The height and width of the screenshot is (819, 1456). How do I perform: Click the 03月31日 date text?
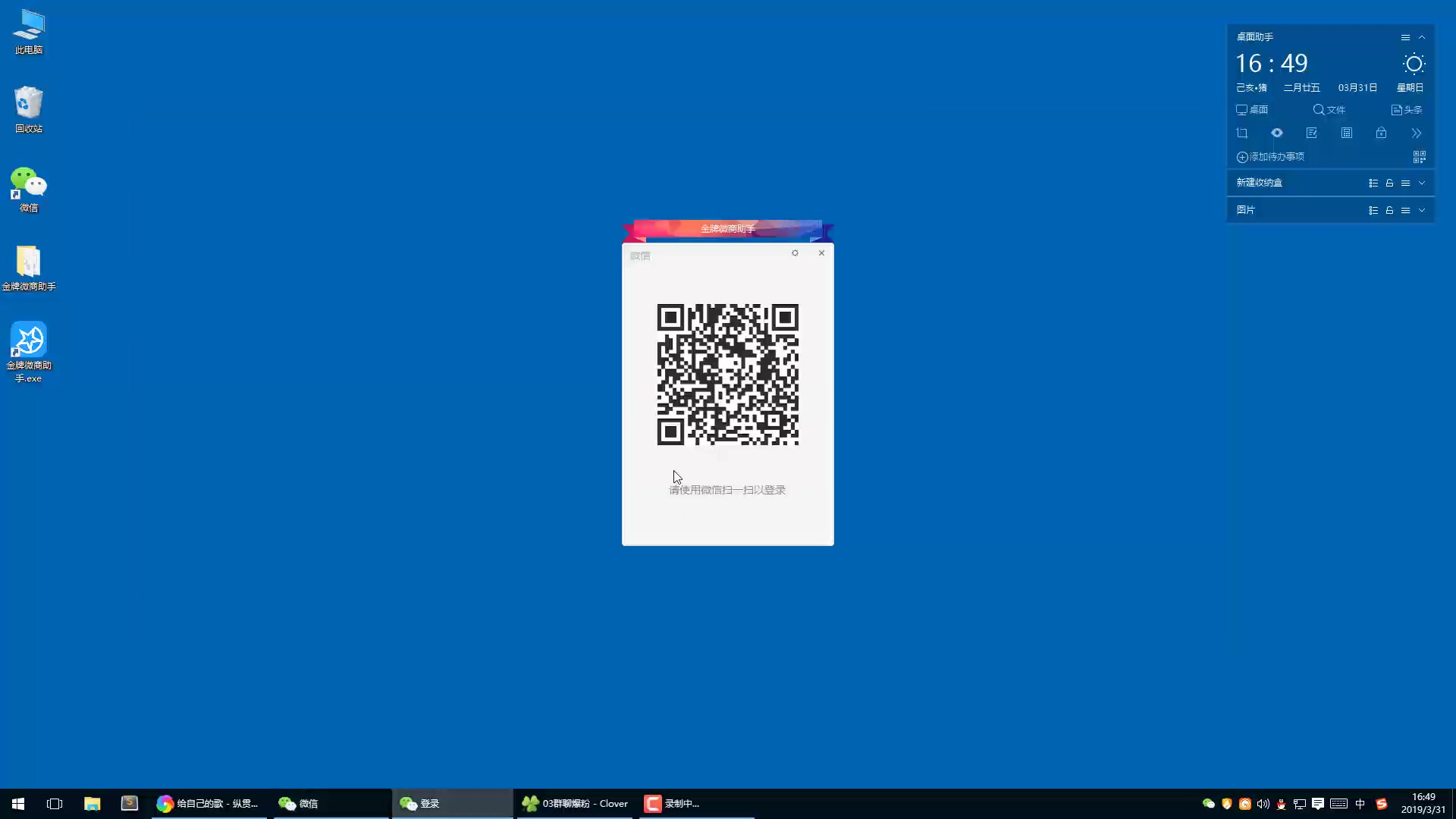point(1357,88)
